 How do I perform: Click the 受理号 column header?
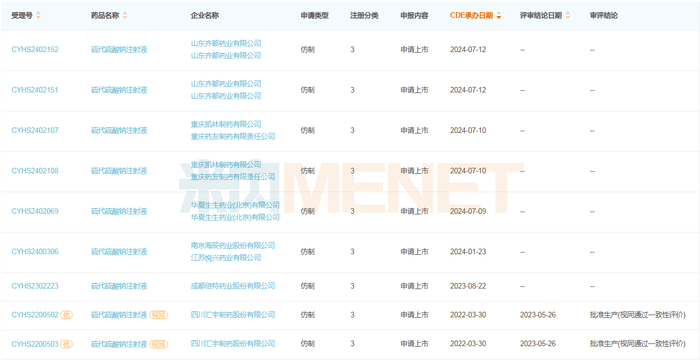click(x=22, y=15)
